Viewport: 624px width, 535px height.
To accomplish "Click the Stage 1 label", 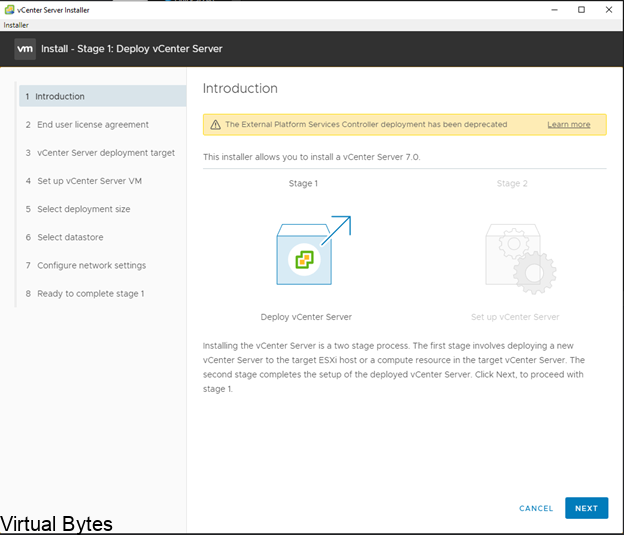I will pos(303,184).
